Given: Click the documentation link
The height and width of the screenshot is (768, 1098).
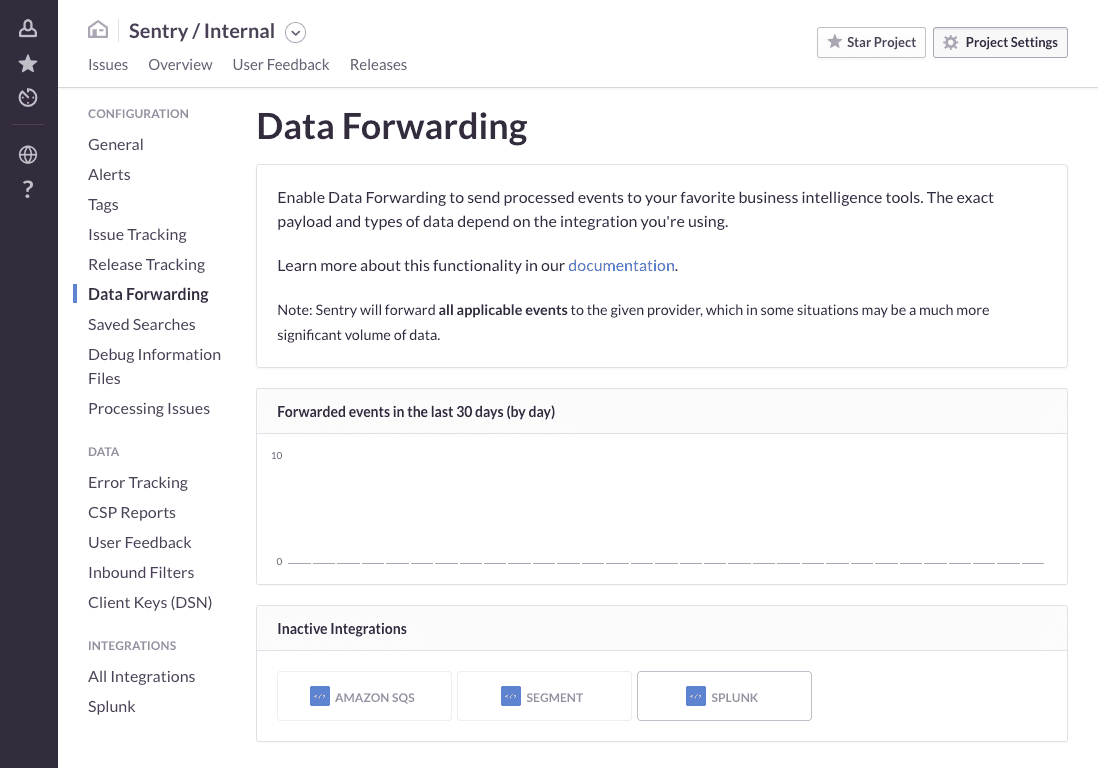Looking at the screenshot, I should [x=621, y=265].
